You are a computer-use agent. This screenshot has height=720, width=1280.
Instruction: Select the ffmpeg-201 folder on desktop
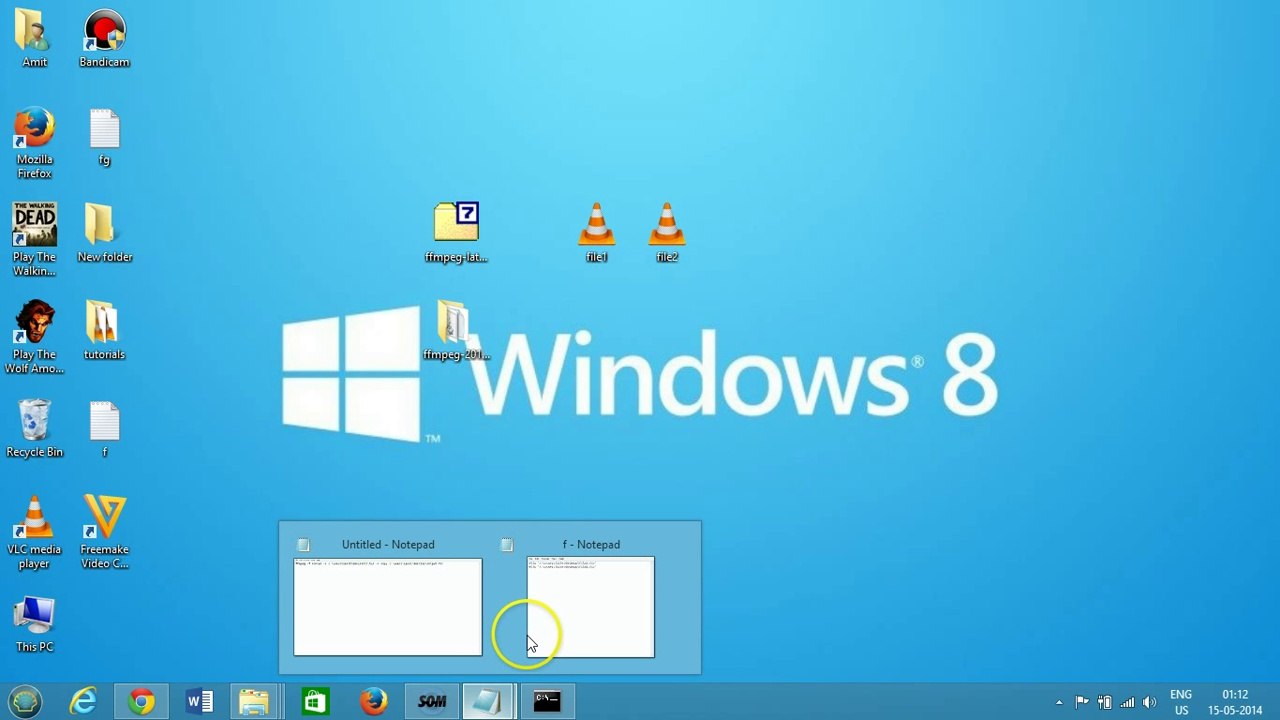click(x=456, y=331)
